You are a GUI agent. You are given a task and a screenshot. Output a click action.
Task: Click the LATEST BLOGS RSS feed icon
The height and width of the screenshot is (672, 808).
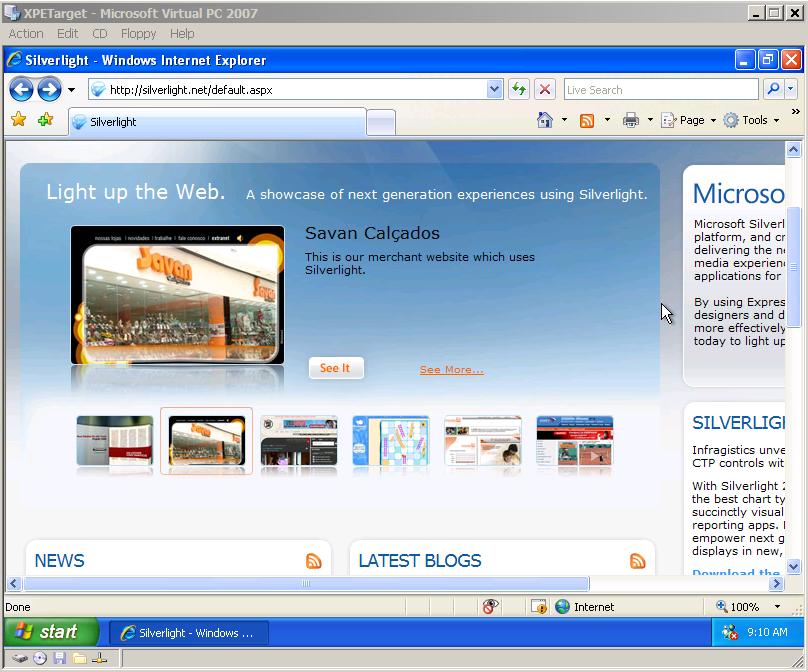pos(637,561)
